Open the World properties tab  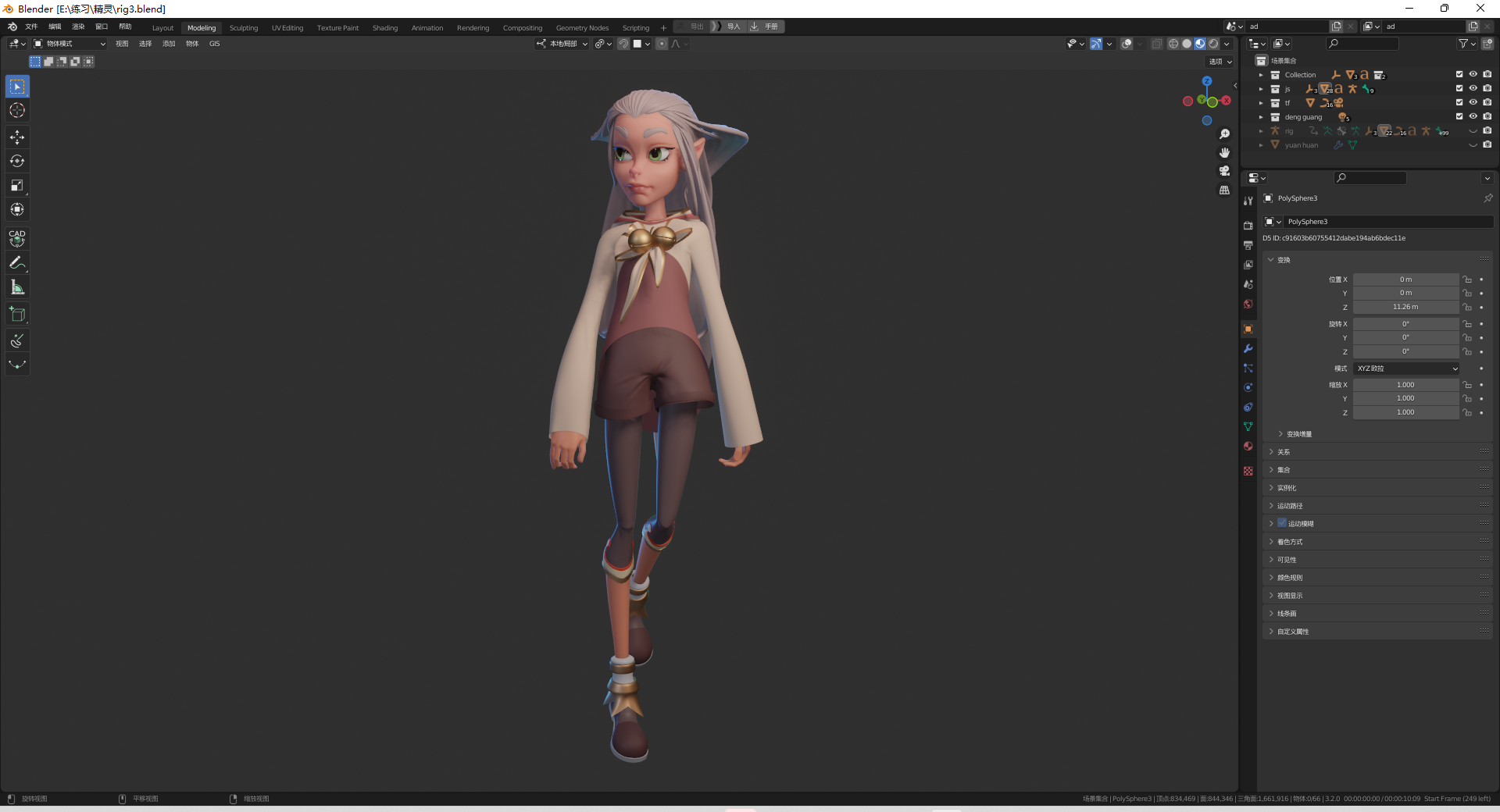click(x=1248, y=304)
